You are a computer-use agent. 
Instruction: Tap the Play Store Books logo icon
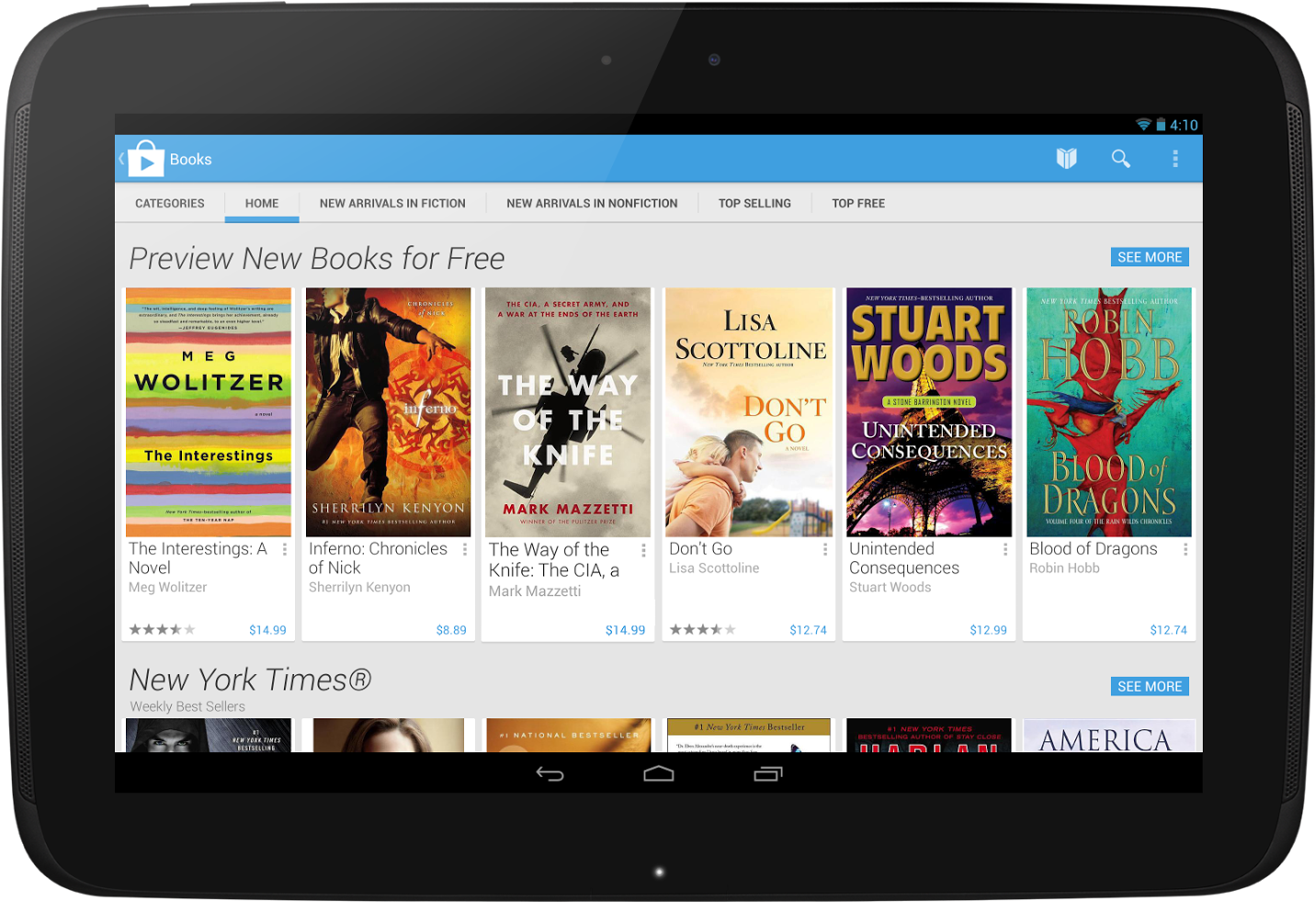click(x=145, y=158)
